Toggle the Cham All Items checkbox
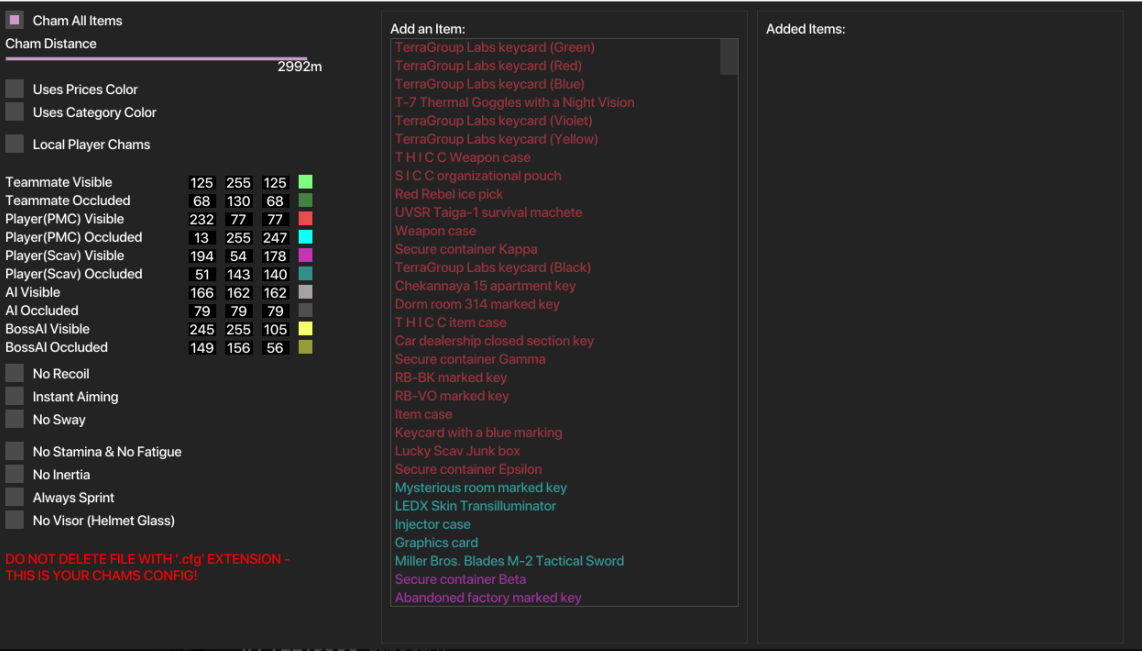The width and height of the screenshot is (1142, 651). tap(15, 20)
